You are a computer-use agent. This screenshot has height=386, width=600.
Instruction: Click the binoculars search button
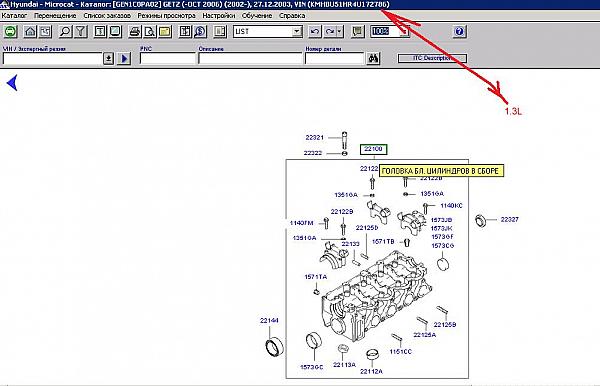373,58
